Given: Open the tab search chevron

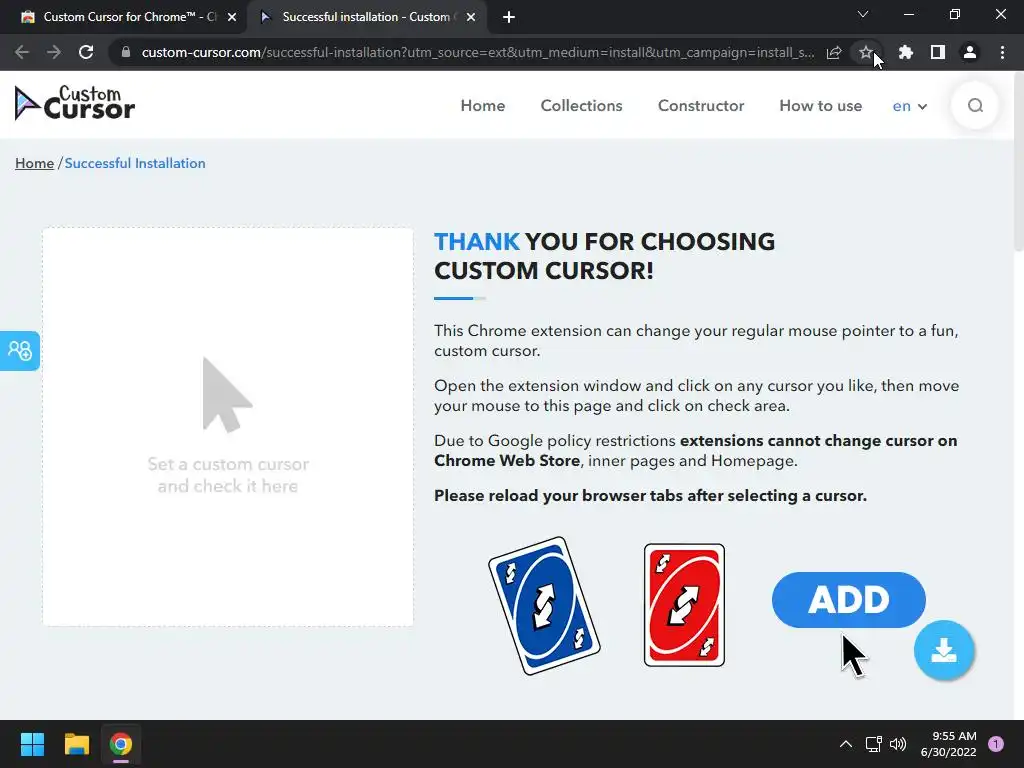Looking at the screenshot, I should point(863,14).
